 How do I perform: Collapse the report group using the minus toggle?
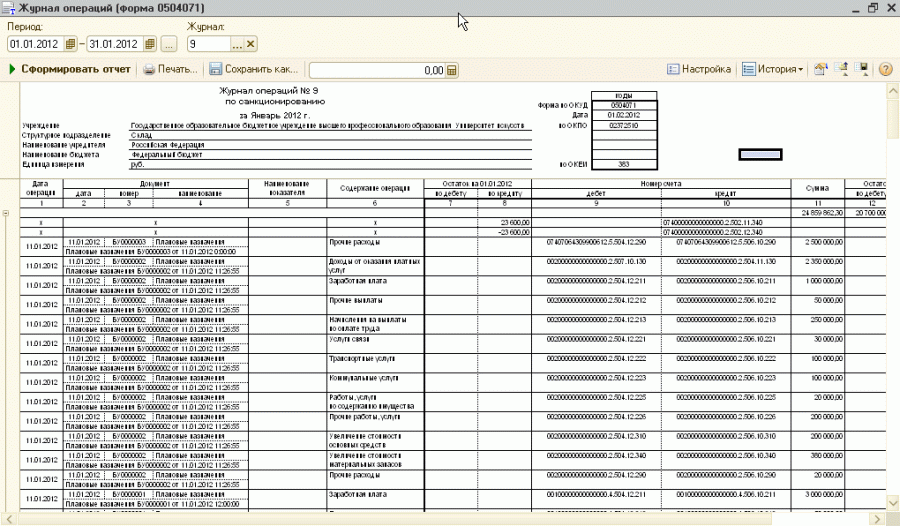click(x=6, y=213)
